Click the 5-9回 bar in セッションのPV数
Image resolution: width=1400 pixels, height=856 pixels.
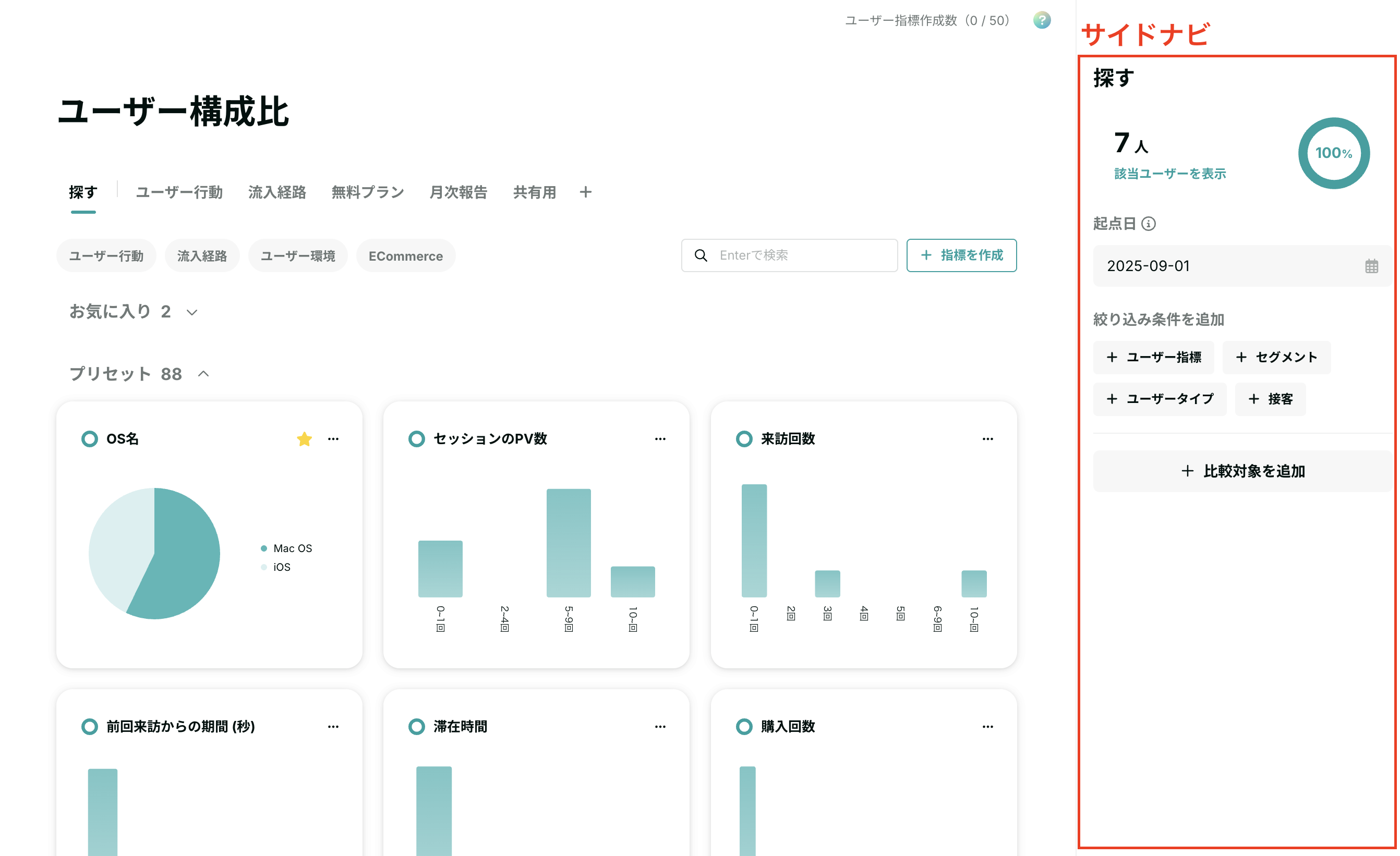569,543
